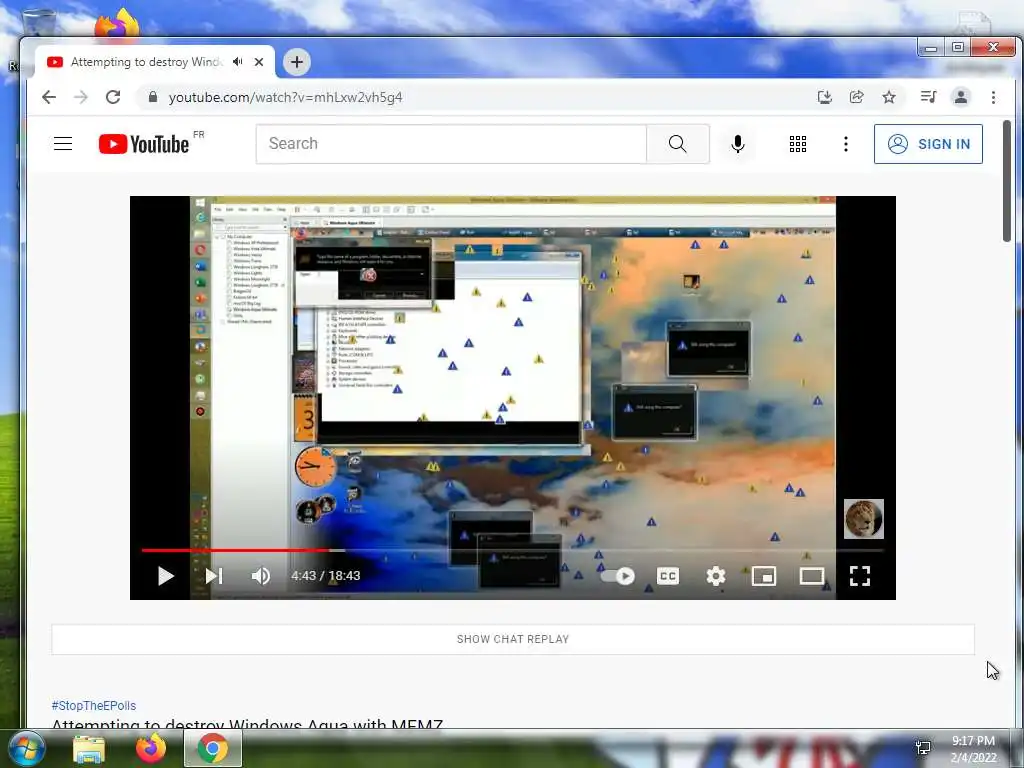
Task: Reload the YouTube page
Action: click(x=113, y=97)
